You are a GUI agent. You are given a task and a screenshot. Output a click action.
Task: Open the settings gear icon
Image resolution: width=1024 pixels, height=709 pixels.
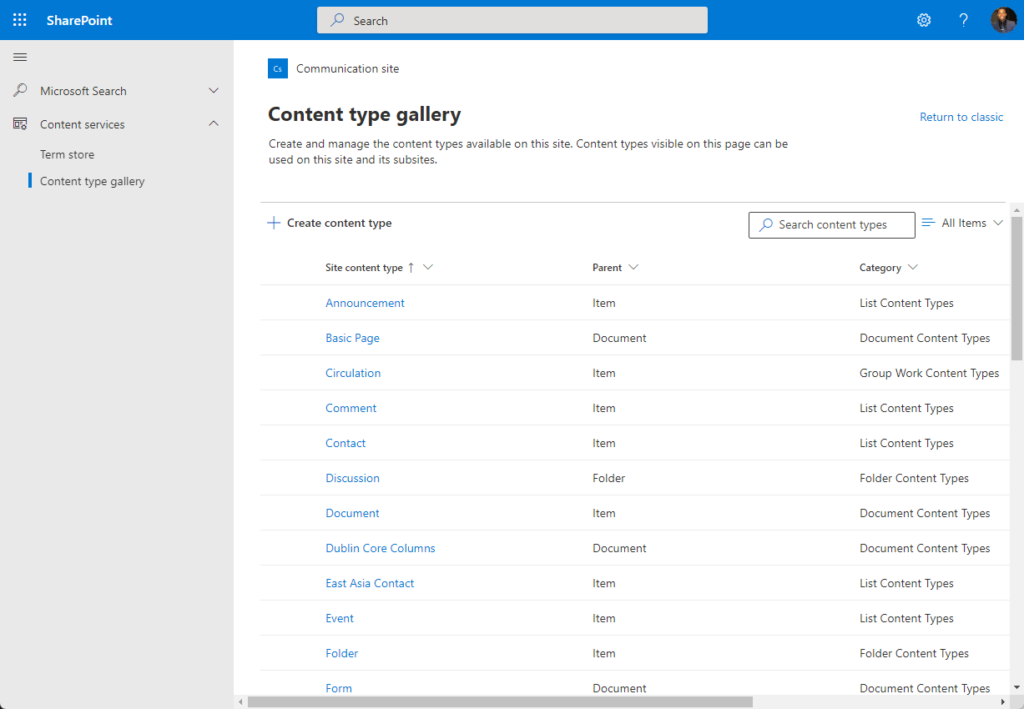[923, 20]
